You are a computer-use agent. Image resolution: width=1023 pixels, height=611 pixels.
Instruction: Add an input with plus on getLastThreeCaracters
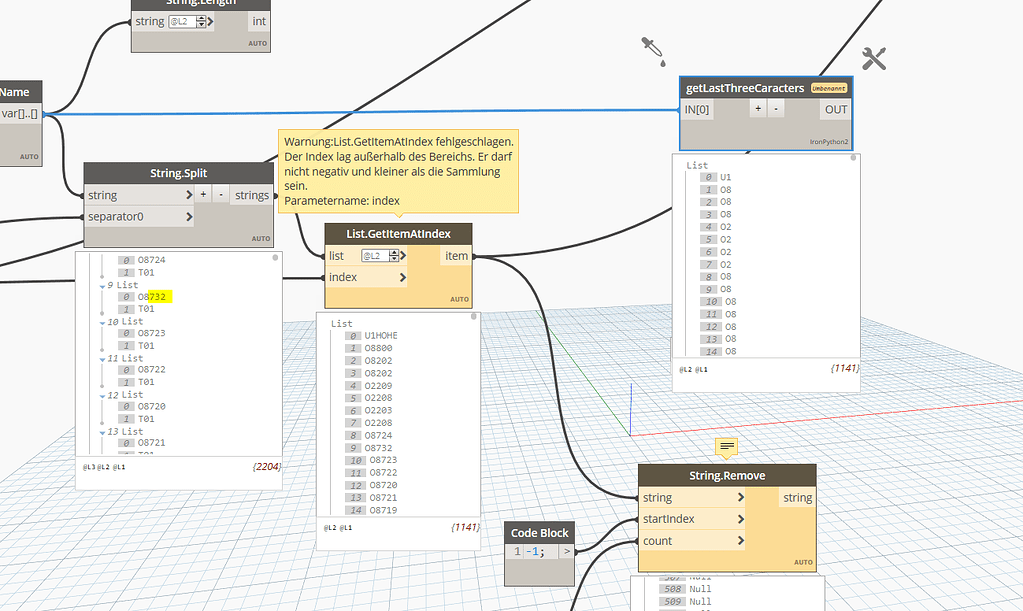(758, 108)
